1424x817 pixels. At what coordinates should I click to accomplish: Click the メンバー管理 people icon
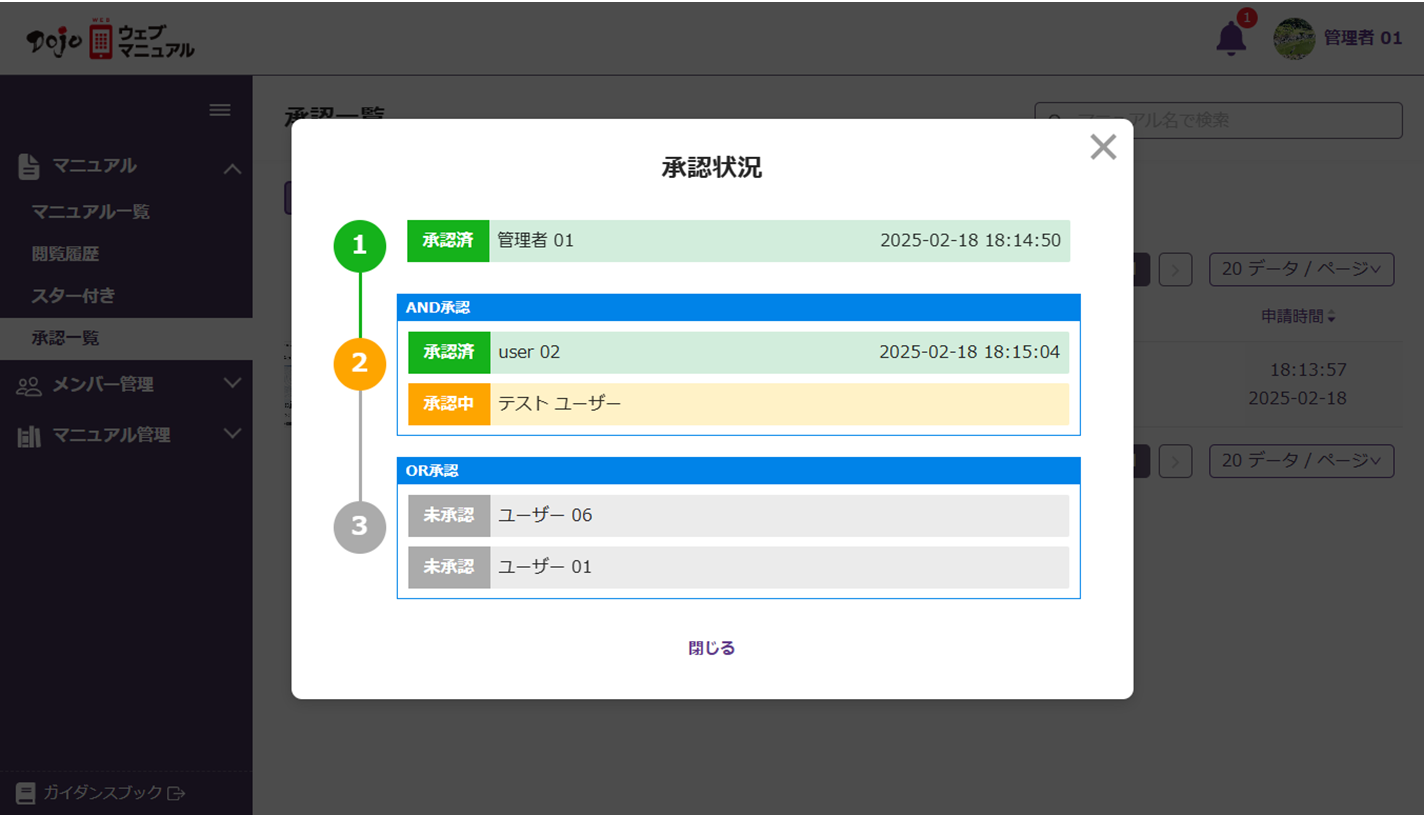[29, 385]
